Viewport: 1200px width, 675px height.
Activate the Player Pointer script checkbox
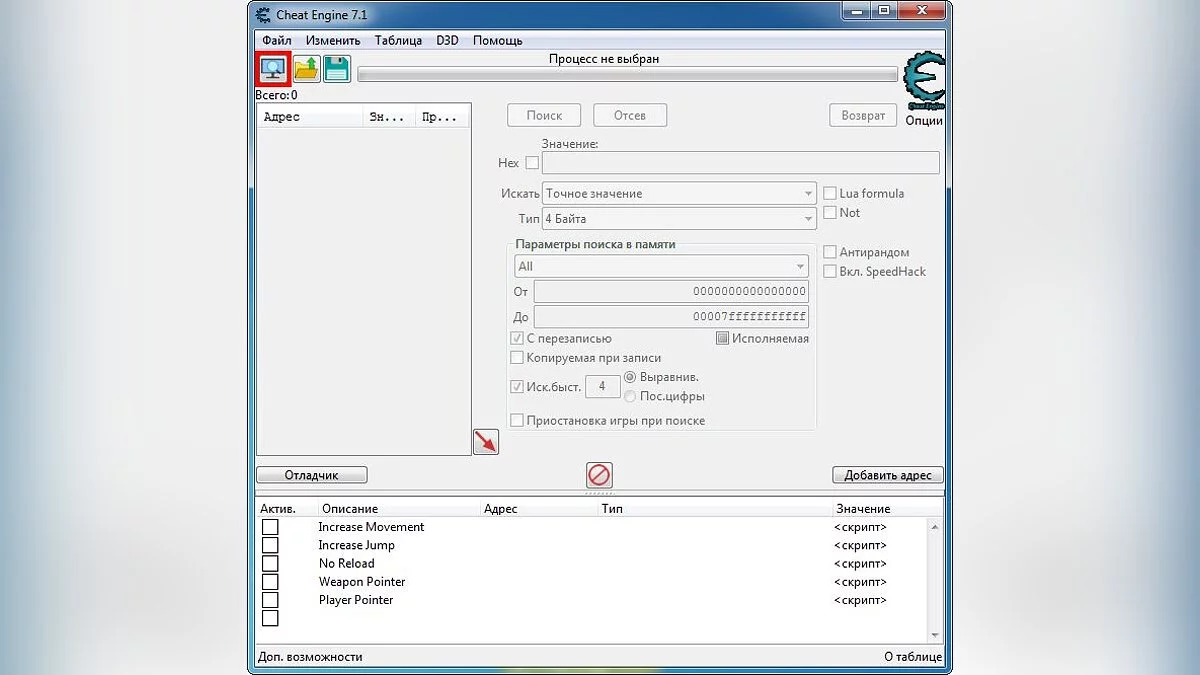(270, 600)
